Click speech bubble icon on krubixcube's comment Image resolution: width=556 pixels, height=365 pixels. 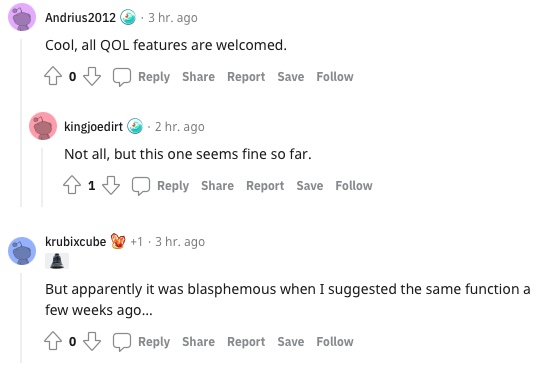122,342
